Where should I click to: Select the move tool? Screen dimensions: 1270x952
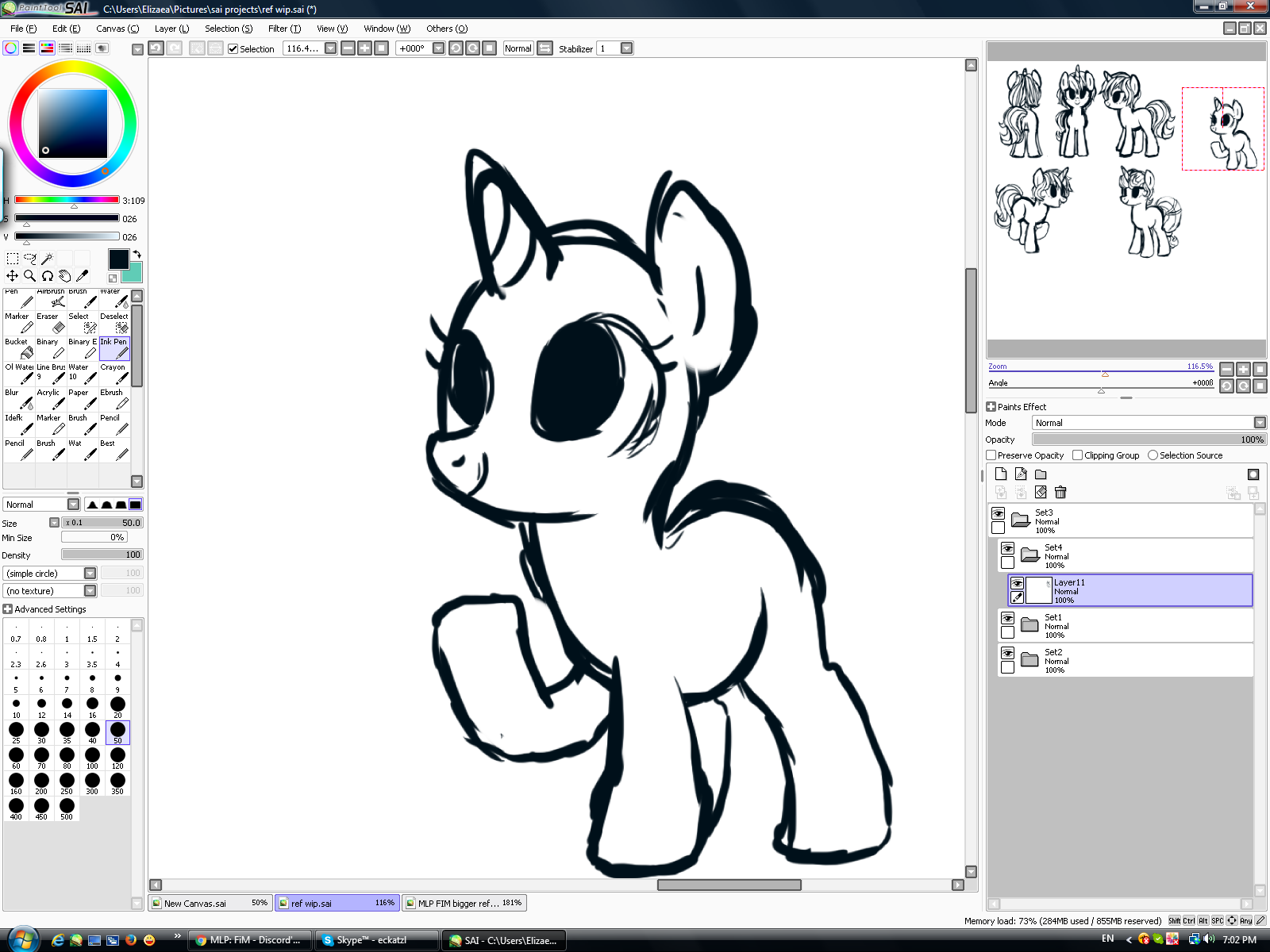[x=12, y=275]
